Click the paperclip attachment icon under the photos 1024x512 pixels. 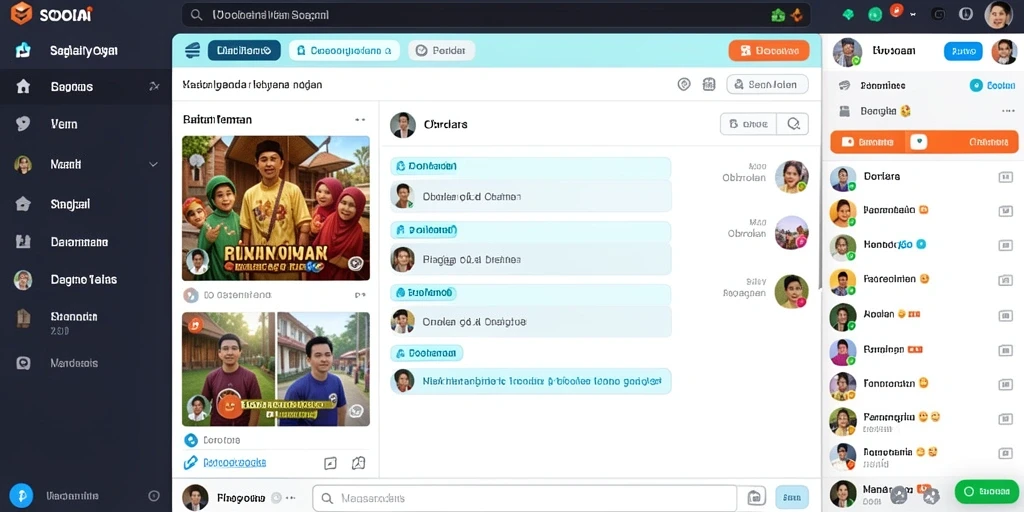tap(190, 463)
